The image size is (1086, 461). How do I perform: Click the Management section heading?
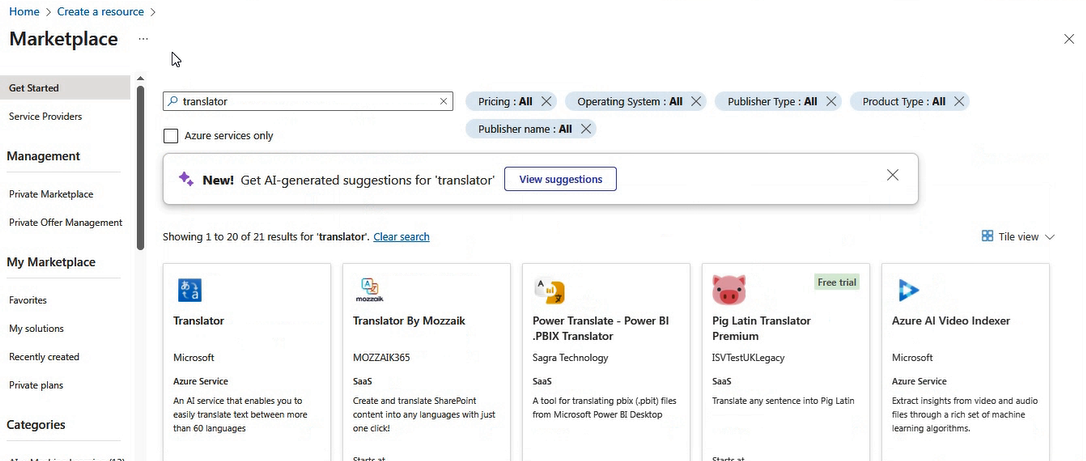point(44,156)
